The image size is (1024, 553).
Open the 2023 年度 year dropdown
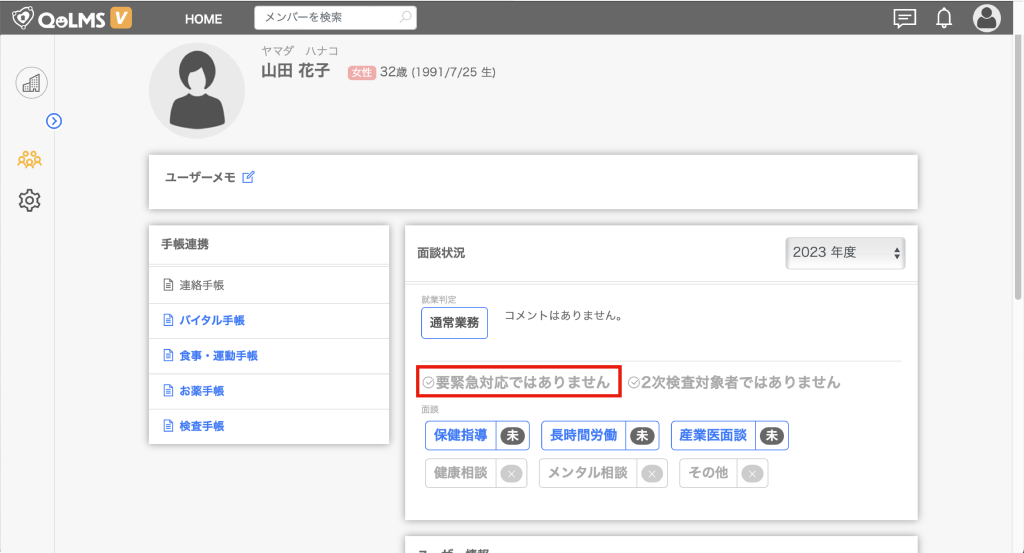(x=845, y=253)
